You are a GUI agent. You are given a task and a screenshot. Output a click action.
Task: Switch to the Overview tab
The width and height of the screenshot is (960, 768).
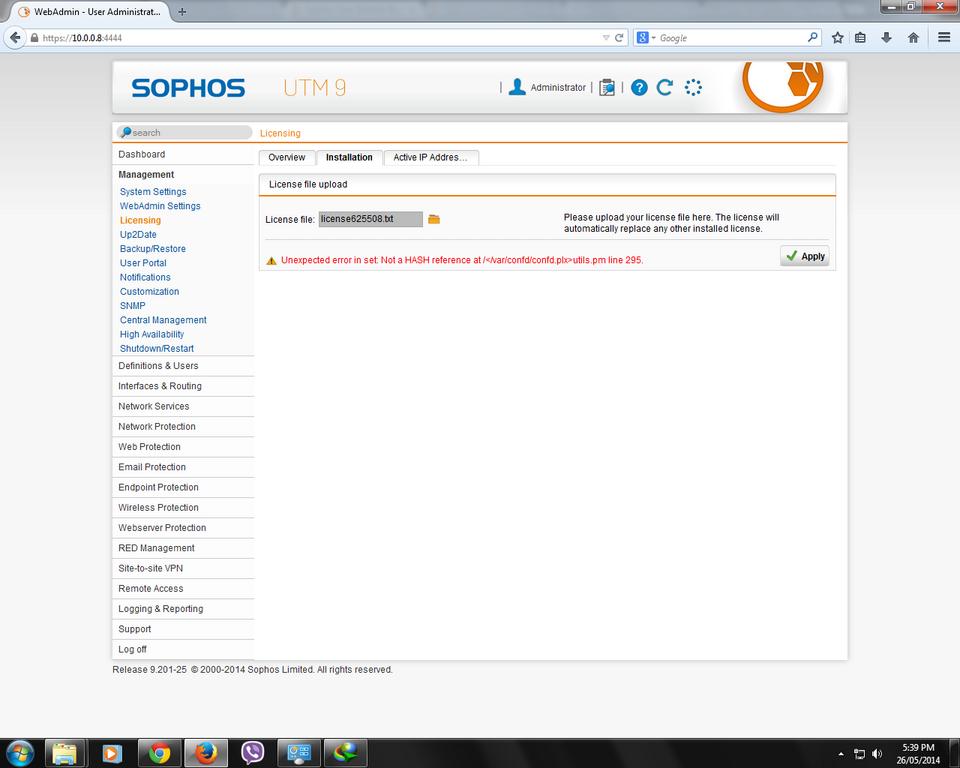tap(287, 157)
